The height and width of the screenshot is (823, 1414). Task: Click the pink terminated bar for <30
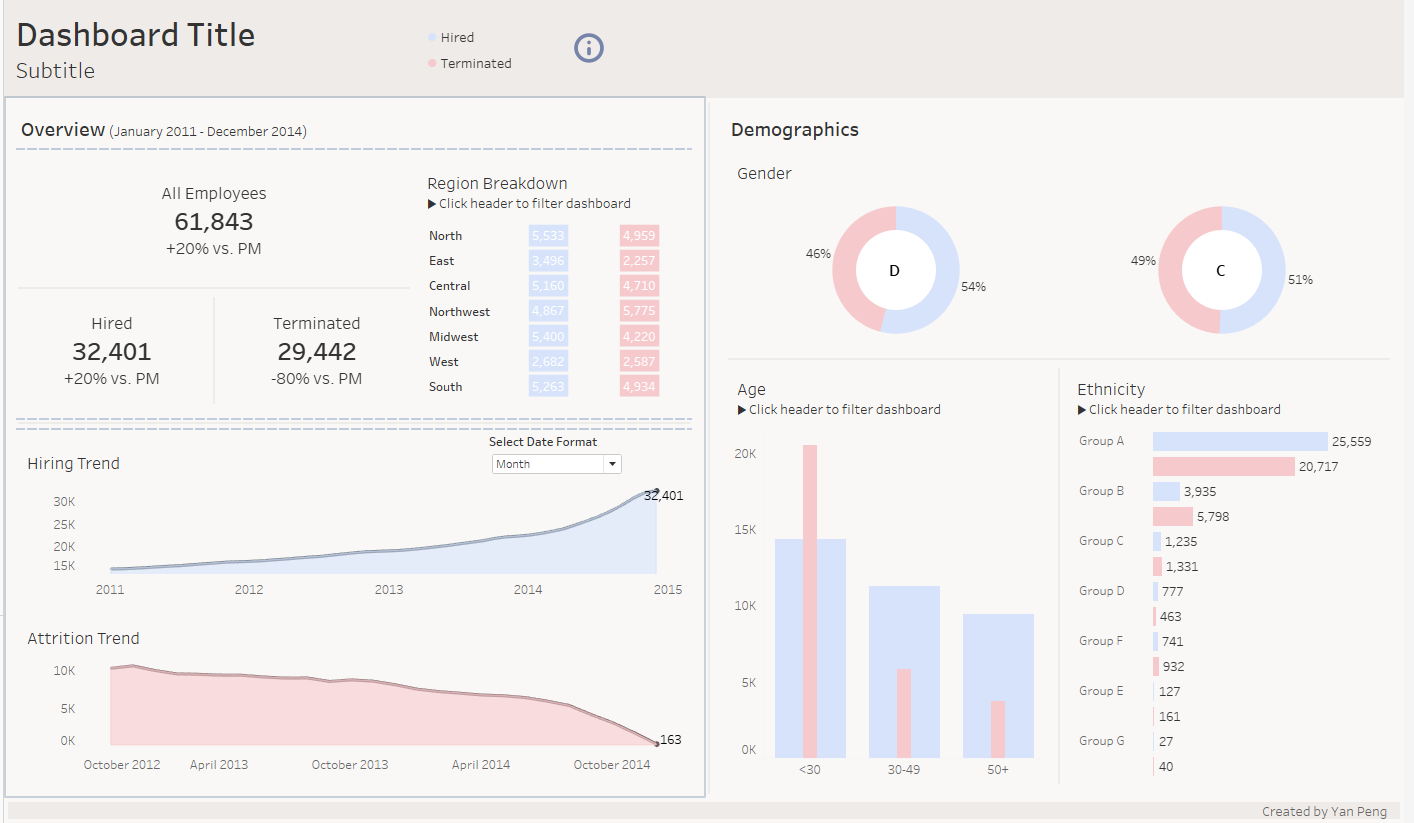point(810,601)
